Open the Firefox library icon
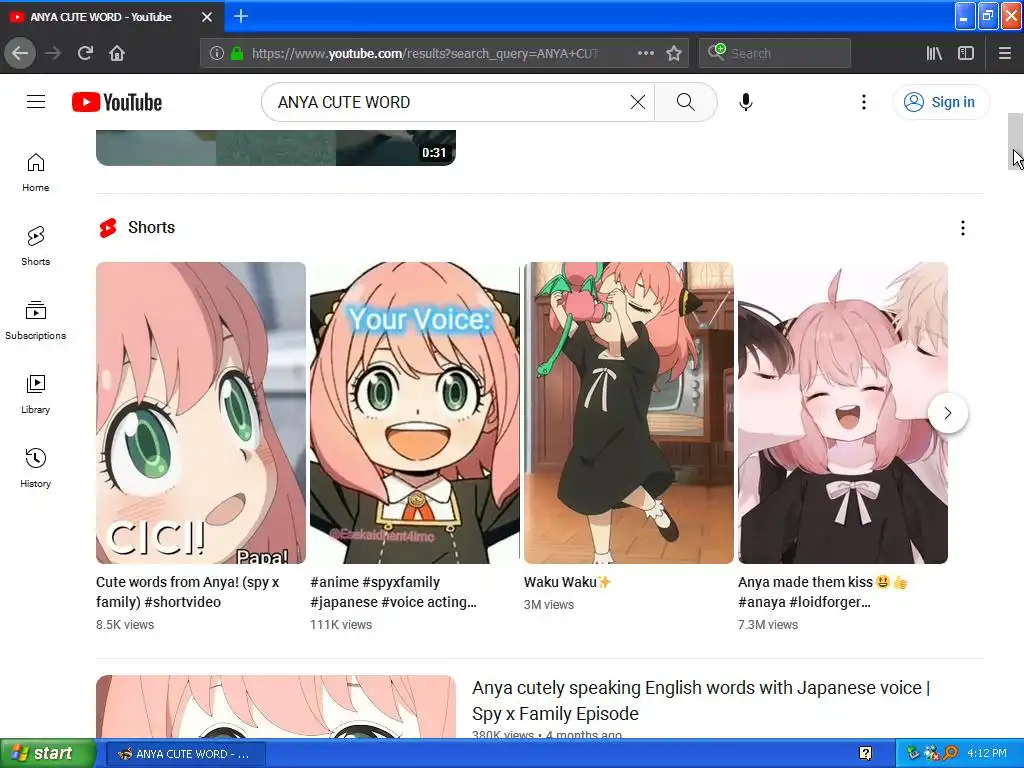 click(x=934, y=53)
